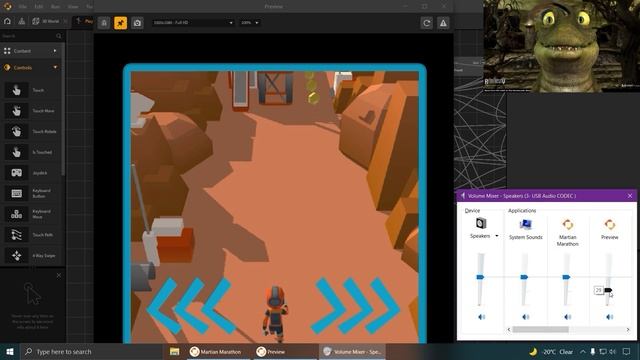Open the Windows Start menu
Image resolution: width=640 pixels, height=360 pixels.
click(x=10, y=351)
